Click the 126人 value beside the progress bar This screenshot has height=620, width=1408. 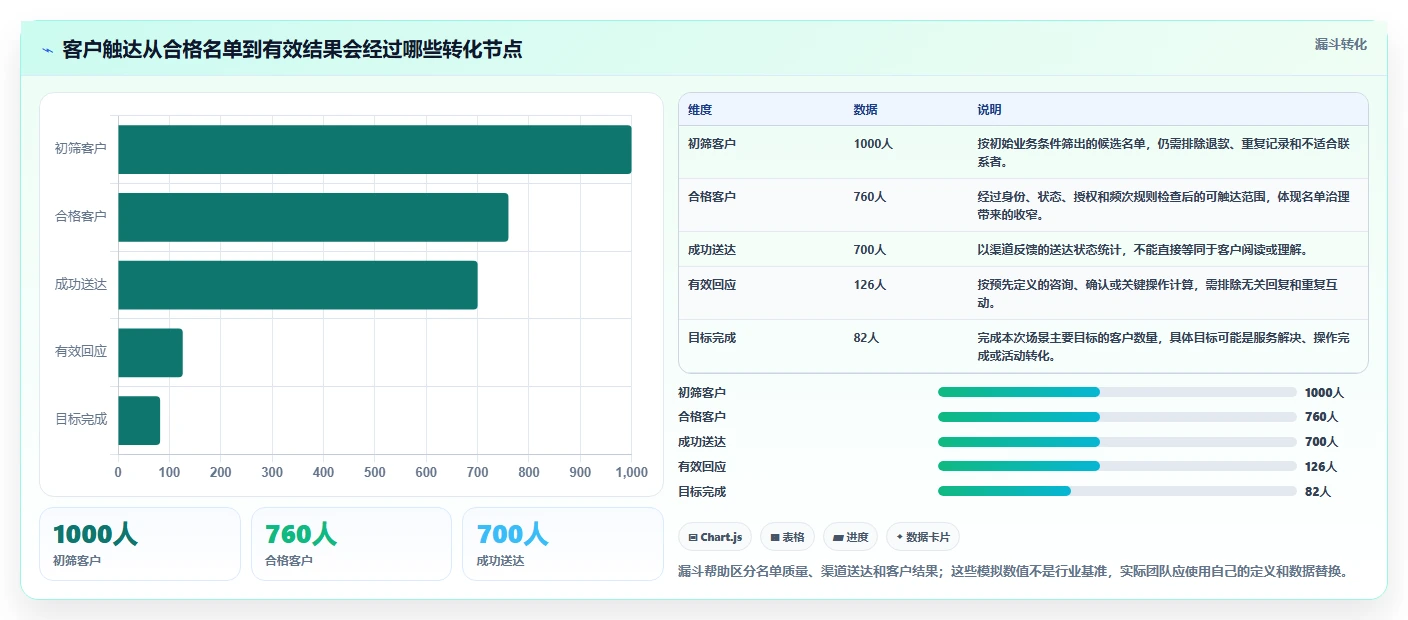click(x=1321, y=467)
